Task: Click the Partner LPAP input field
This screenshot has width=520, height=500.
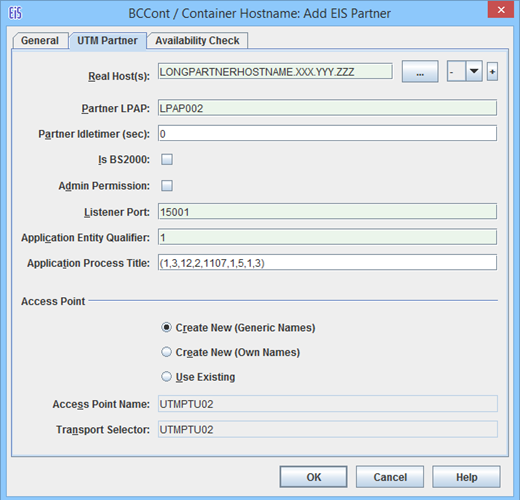Action: pyautogui.click(x=327, y=108)
